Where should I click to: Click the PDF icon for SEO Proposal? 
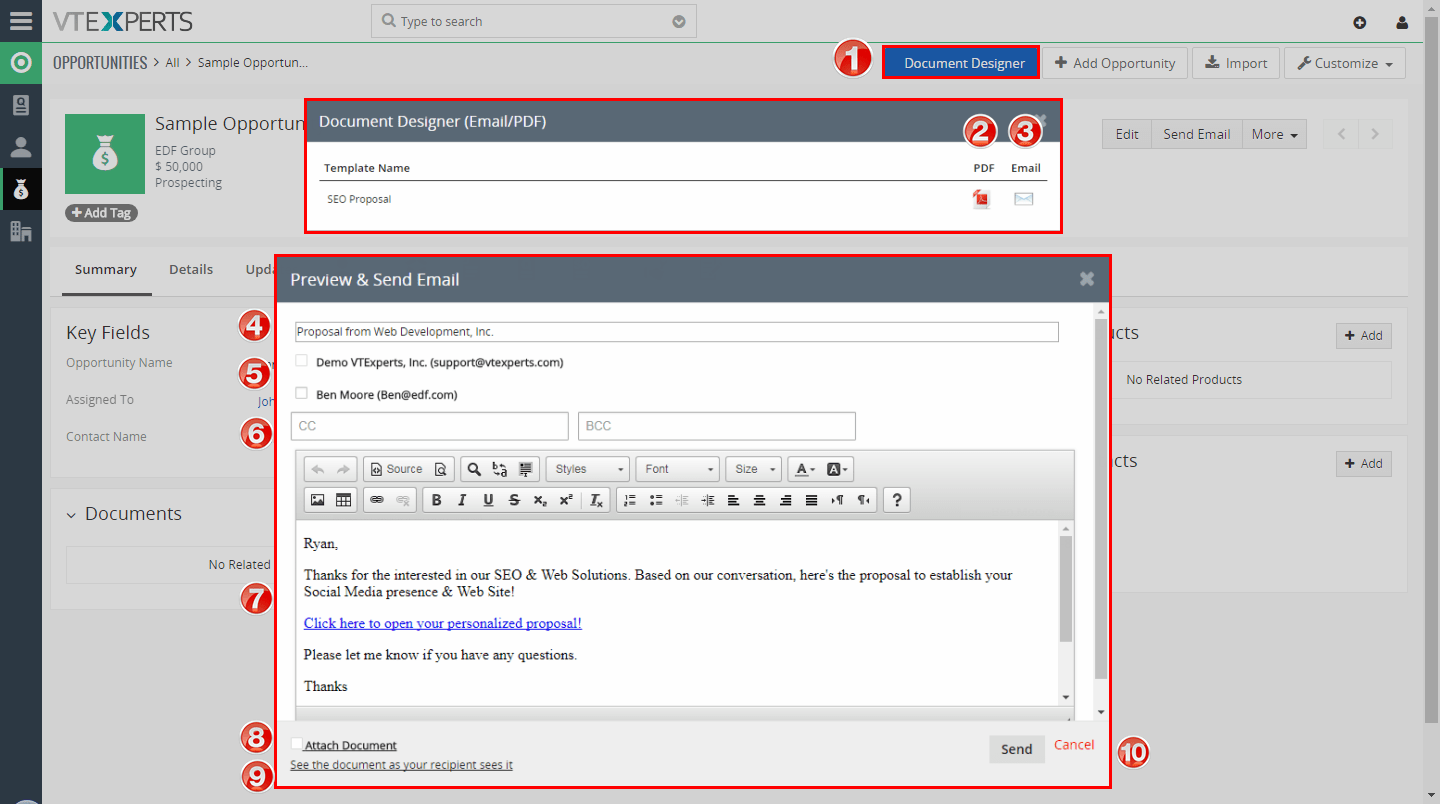tap(981, 198)
